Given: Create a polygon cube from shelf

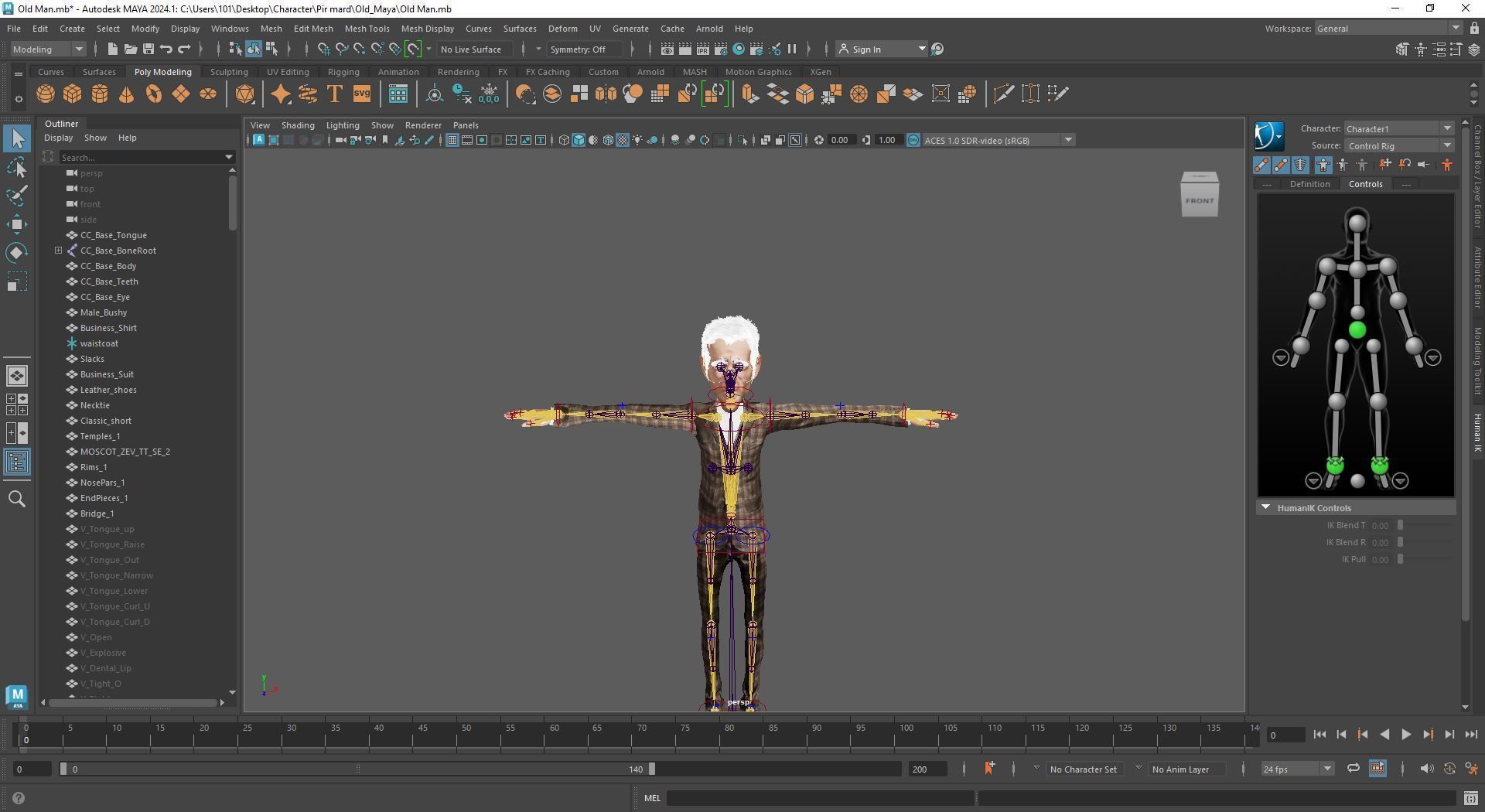Looking at the screenshot, I should (x=73, y=94).
